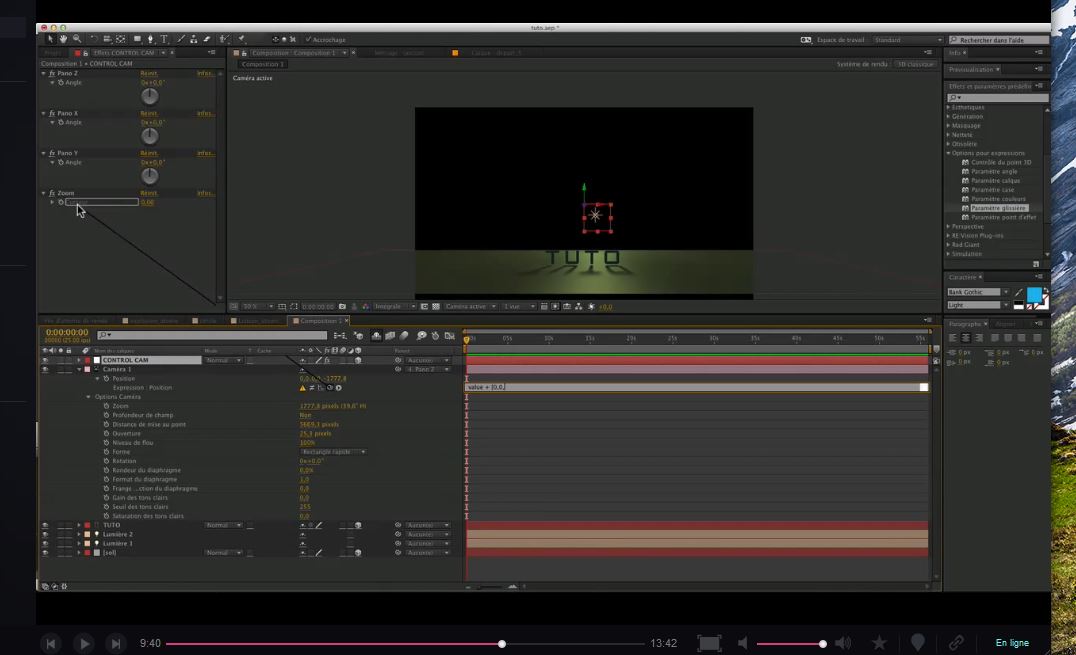Click the fullscreen icon in the video player
Screen dimensions: 1076x655
[709, 644]
